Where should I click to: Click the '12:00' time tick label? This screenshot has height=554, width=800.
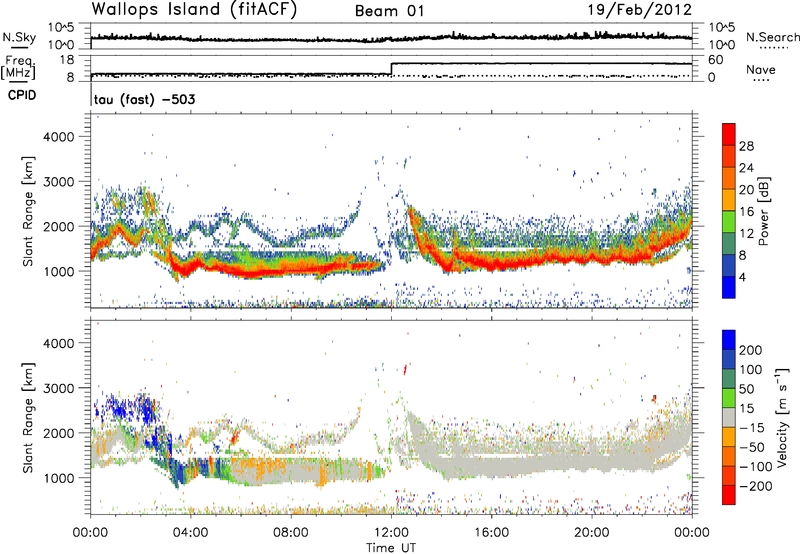point(391,532)
